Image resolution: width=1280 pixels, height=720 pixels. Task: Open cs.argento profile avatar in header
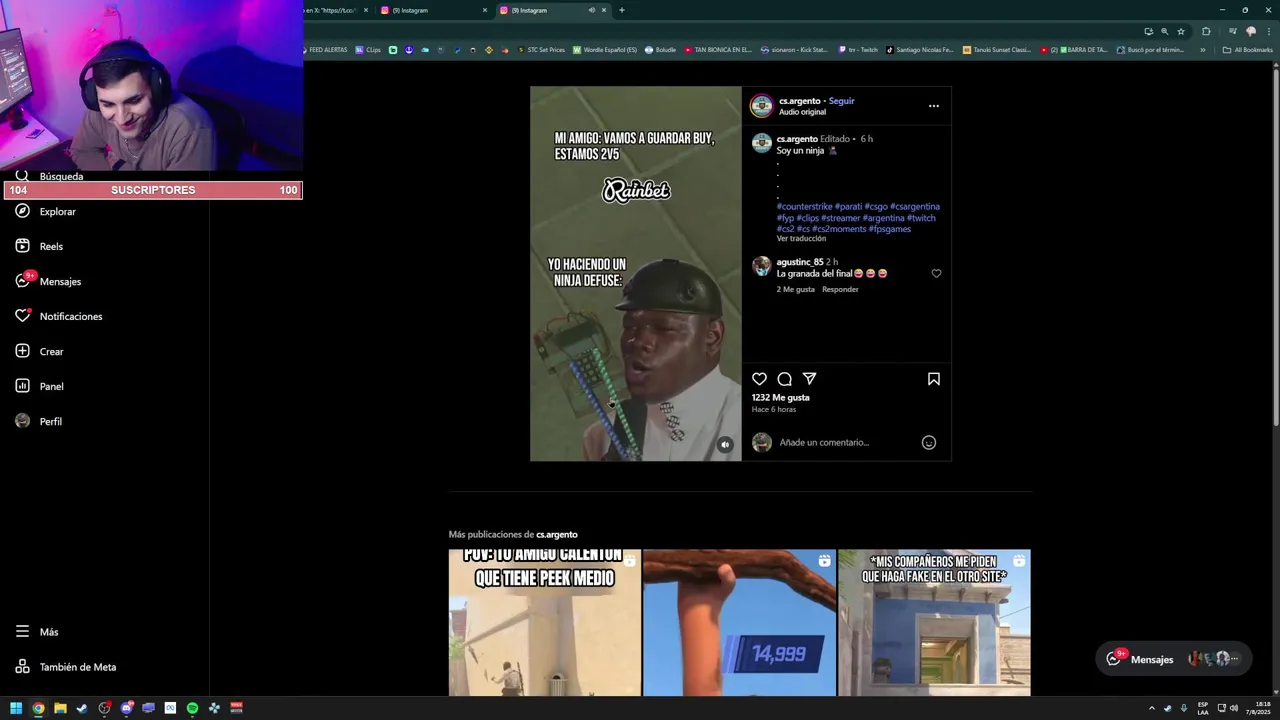(762, 106)
